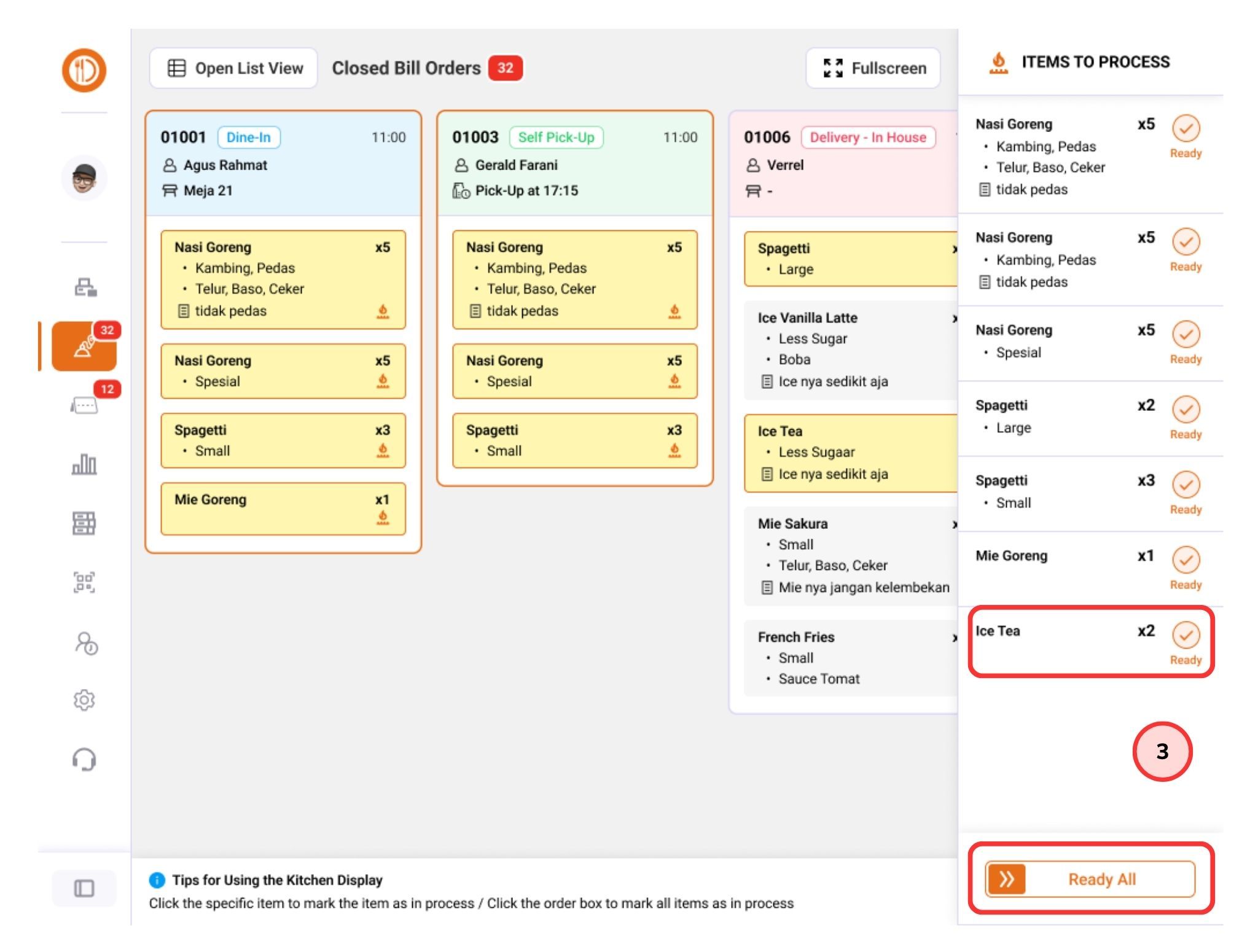The width and height of the screenshot is (1258, 952).
Task: Select Mie Goreng item in order 01001
Action: [x=283, y=509]
